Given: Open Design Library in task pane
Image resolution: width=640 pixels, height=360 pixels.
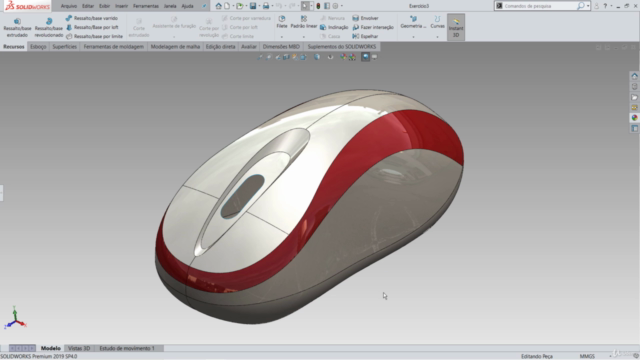Looking at the screenshot, I should tap(634, 87).
